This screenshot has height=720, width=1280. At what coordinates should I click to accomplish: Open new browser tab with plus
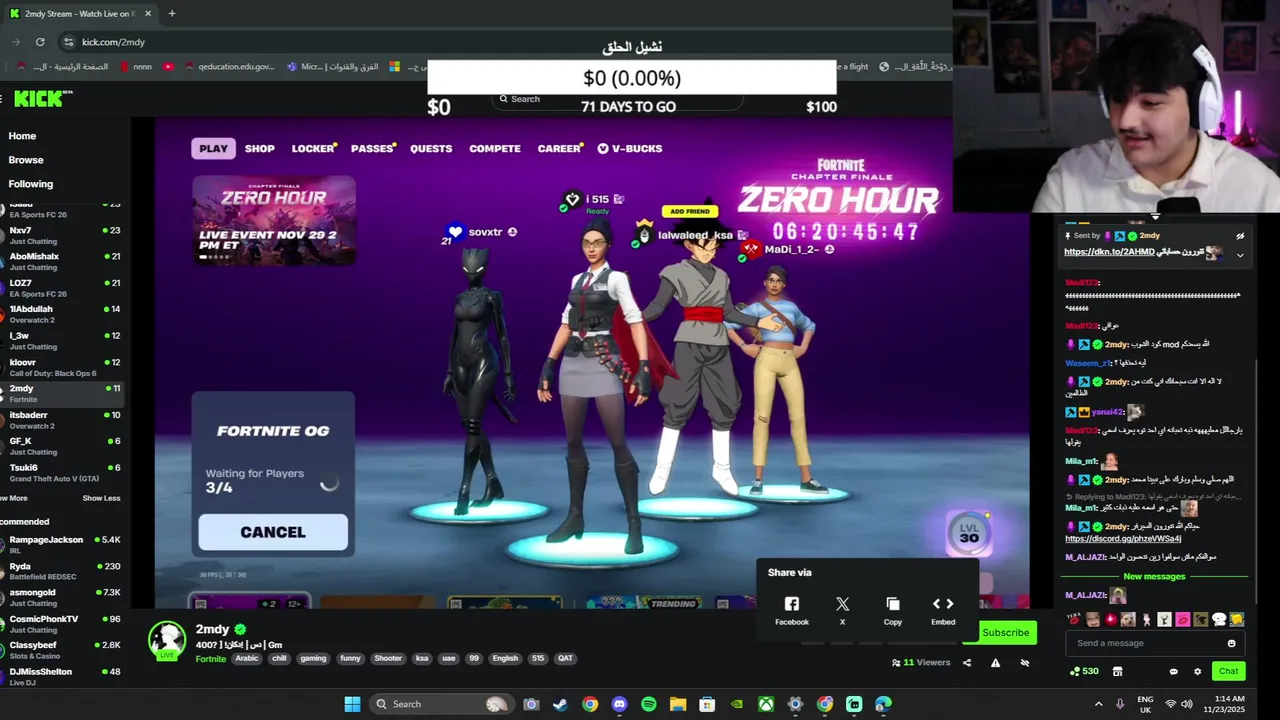coord(172,14)
